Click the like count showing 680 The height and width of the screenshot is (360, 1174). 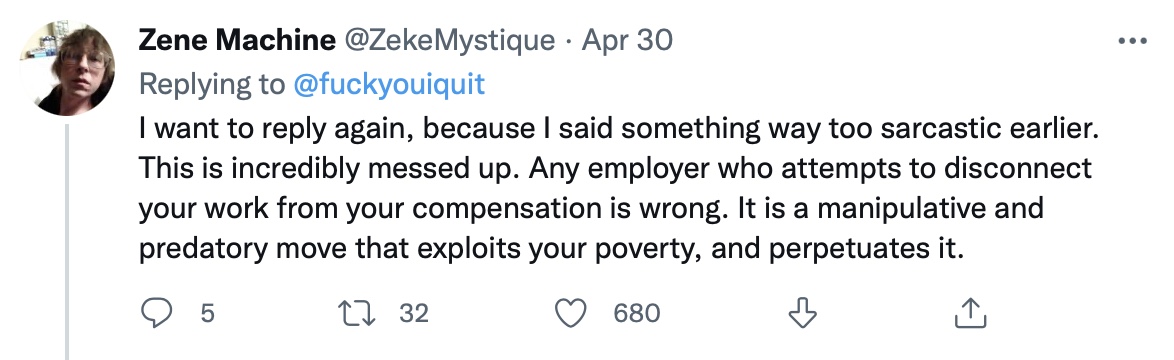pyautogui.click(x=636, y=313)
